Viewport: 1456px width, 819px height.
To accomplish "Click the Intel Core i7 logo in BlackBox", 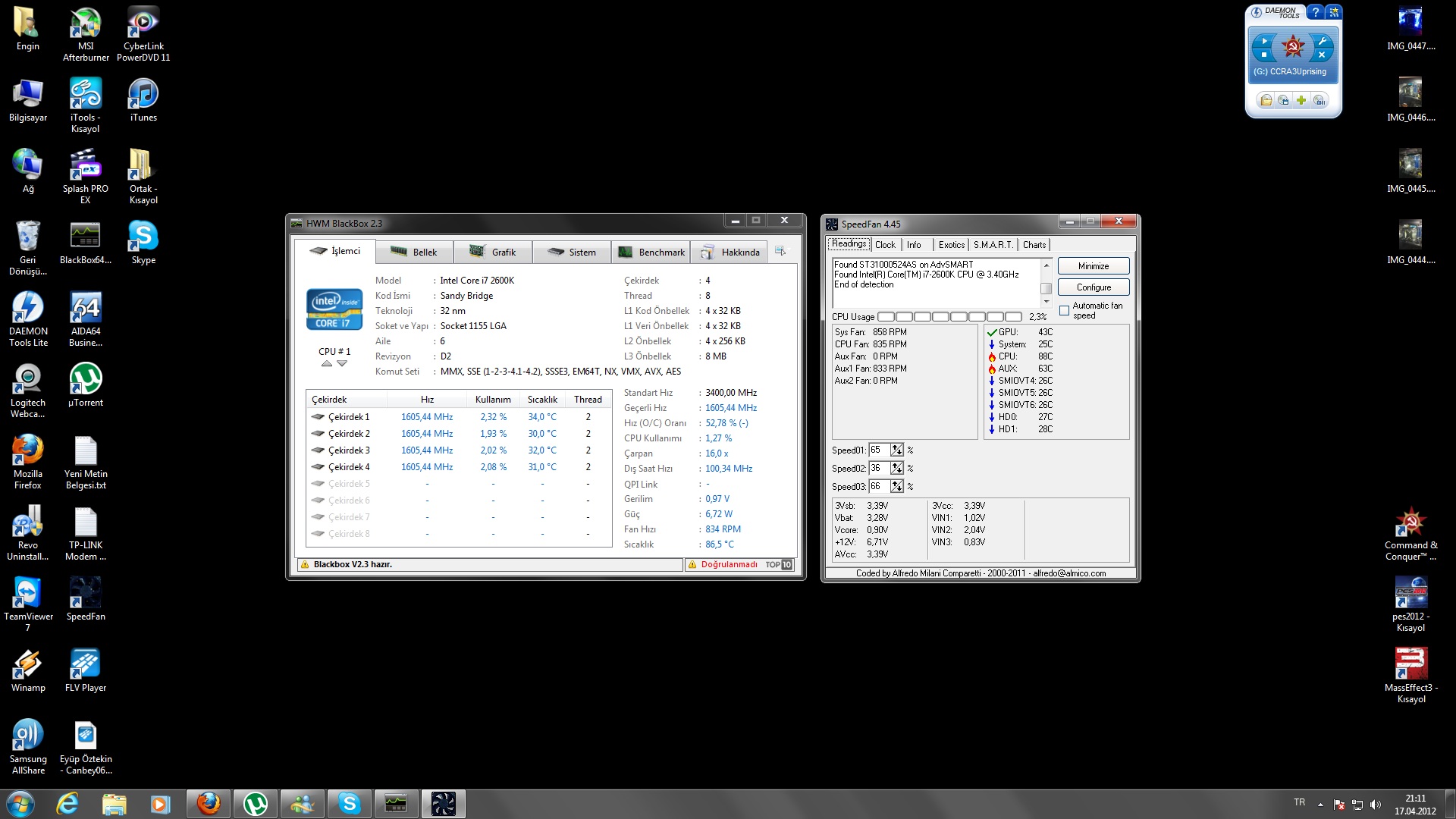I will pyautogui.click(x=334, y=309).
